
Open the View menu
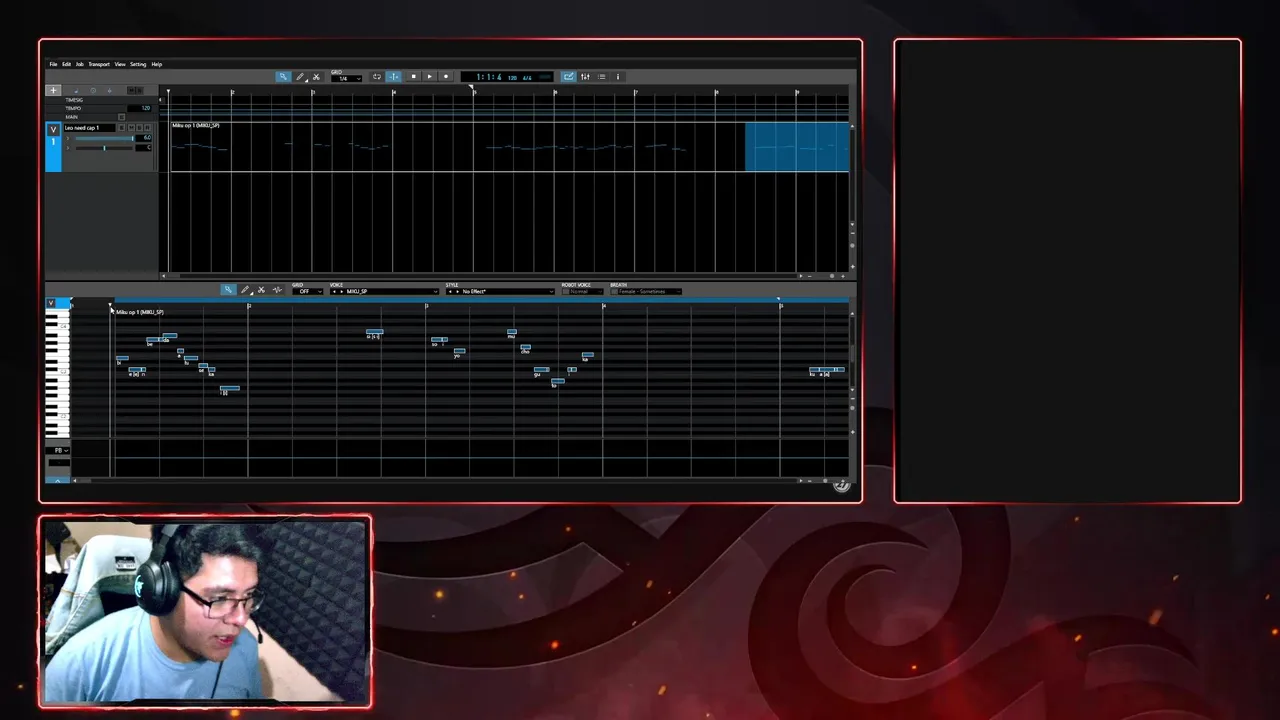[x=120, y=64]
